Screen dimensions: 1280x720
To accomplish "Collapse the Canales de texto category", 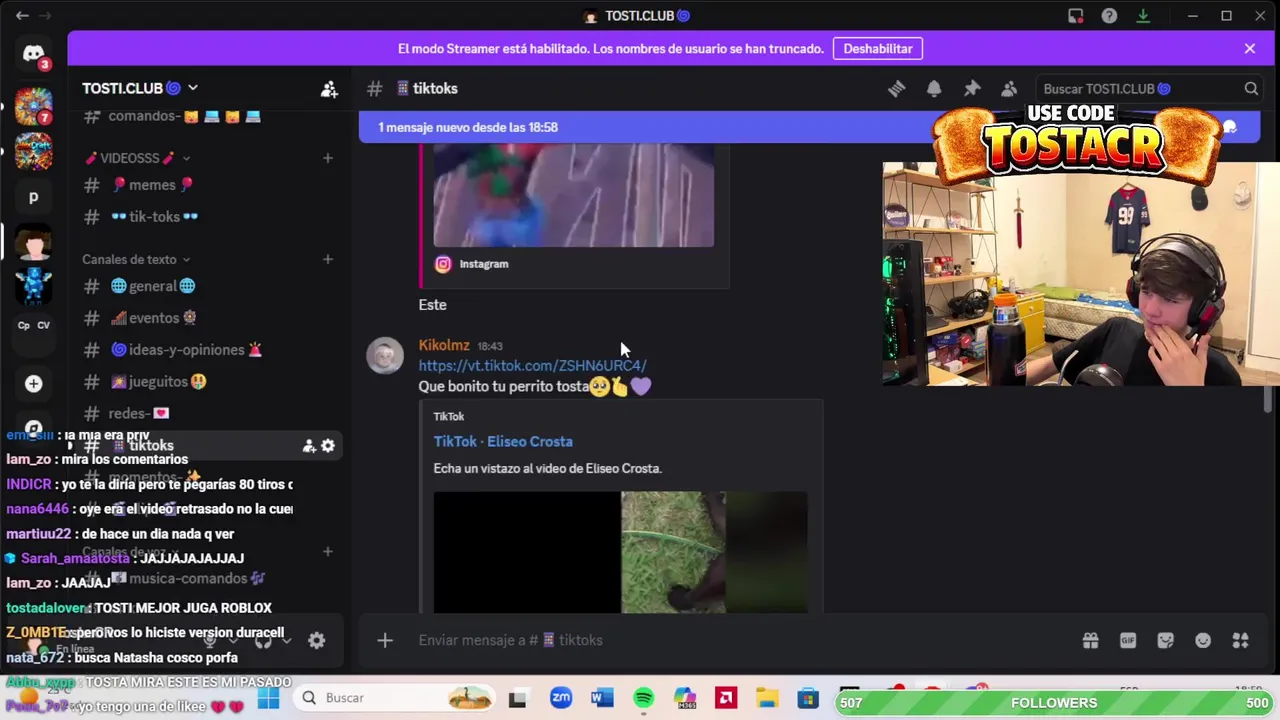I will tap(136, 260).
